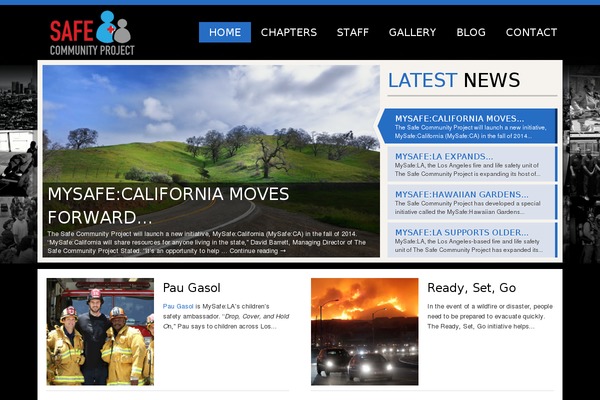This screenshot has height=400, width=600.
Task: Select the MySafe:LA Expands news item
Action: 472,164
